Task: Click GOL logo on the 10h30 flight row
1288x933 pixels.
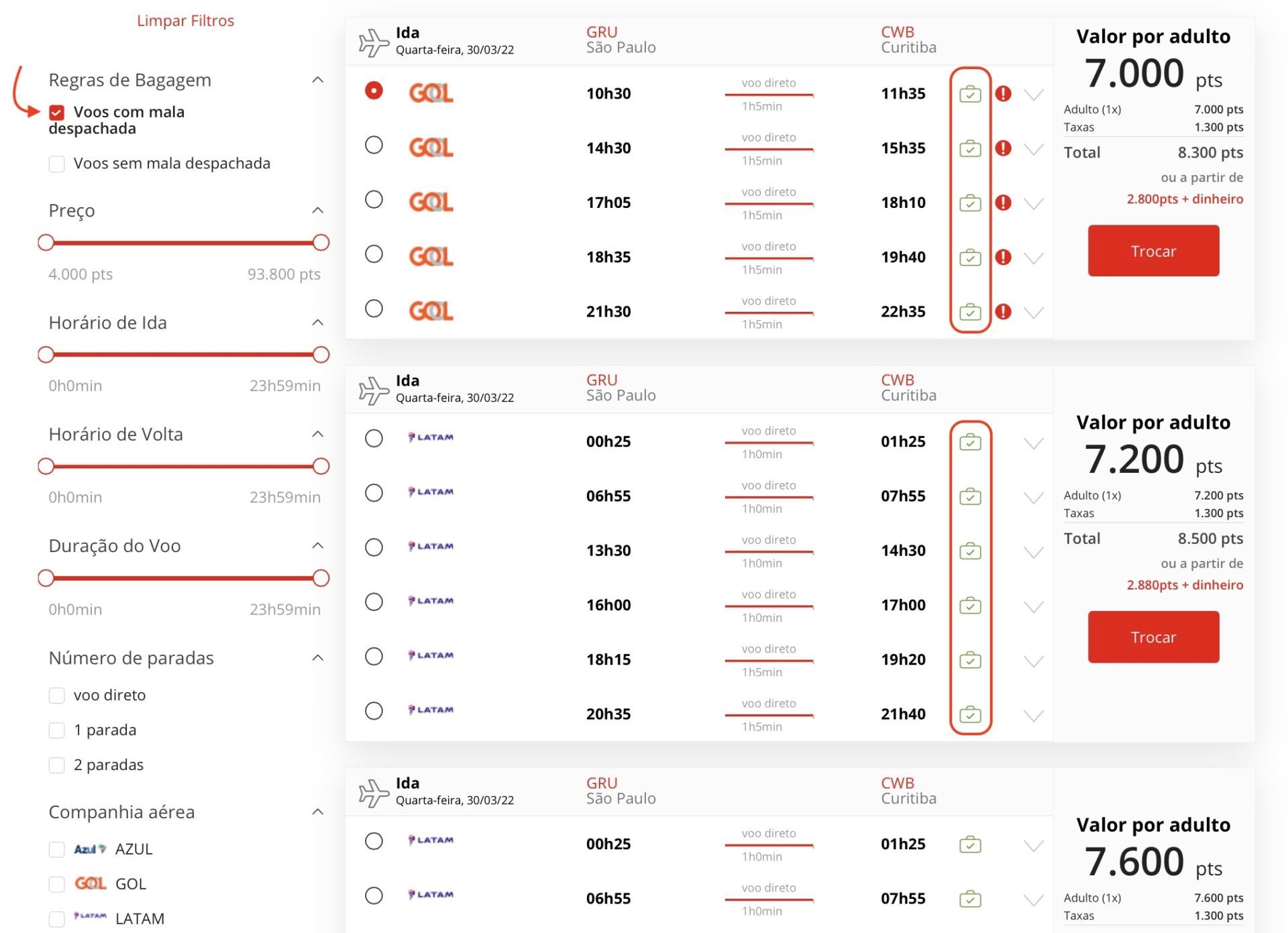Action: coord(431,93)
